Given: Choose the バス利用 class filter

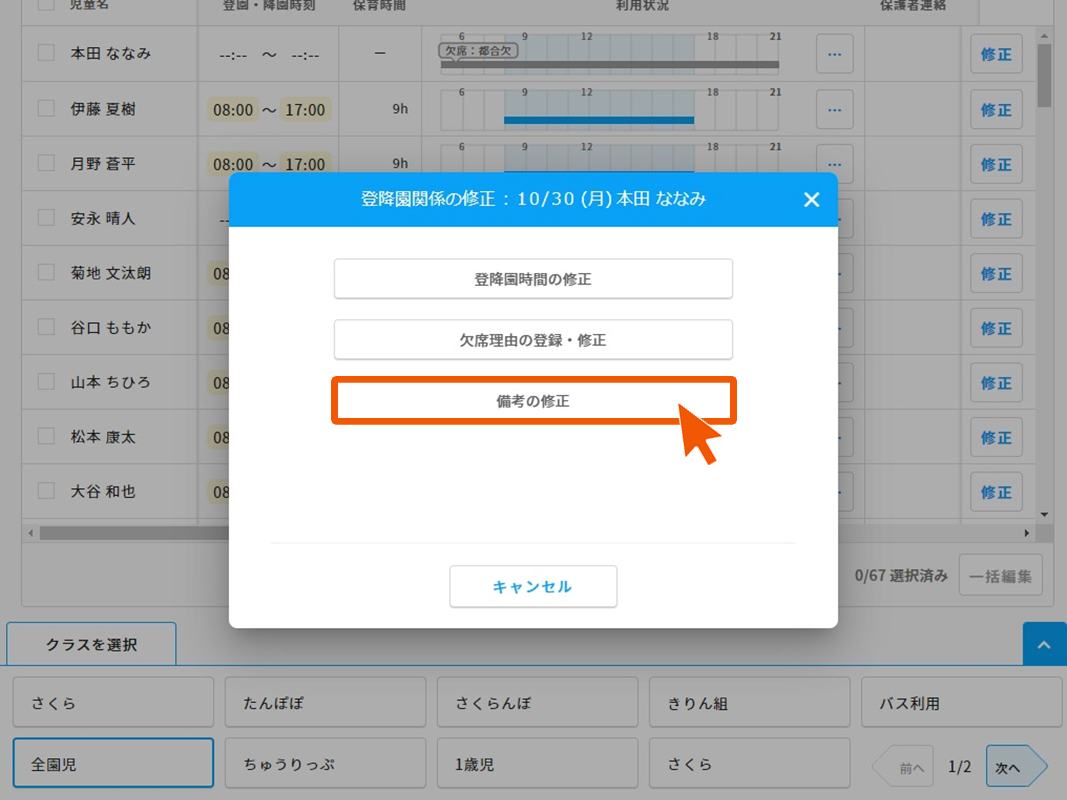Looking at the screenshot, I should coord(961,703).
